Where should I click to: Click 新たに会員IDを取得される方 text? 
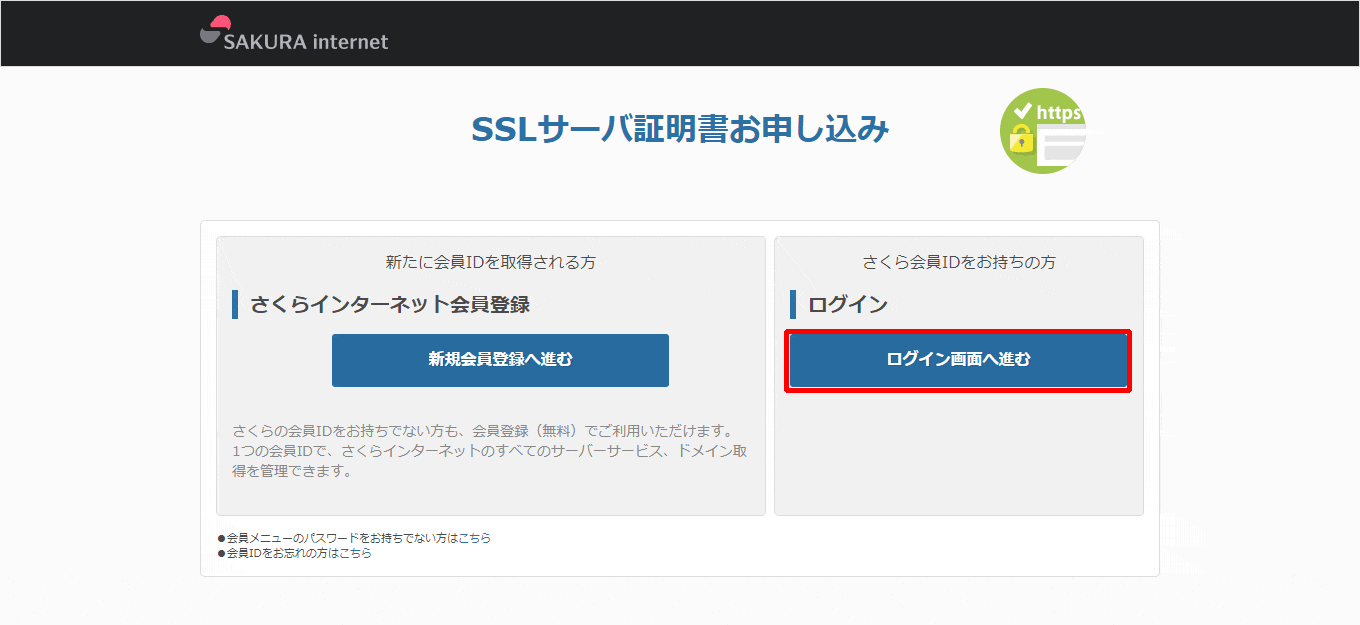[x=490, y=263]
